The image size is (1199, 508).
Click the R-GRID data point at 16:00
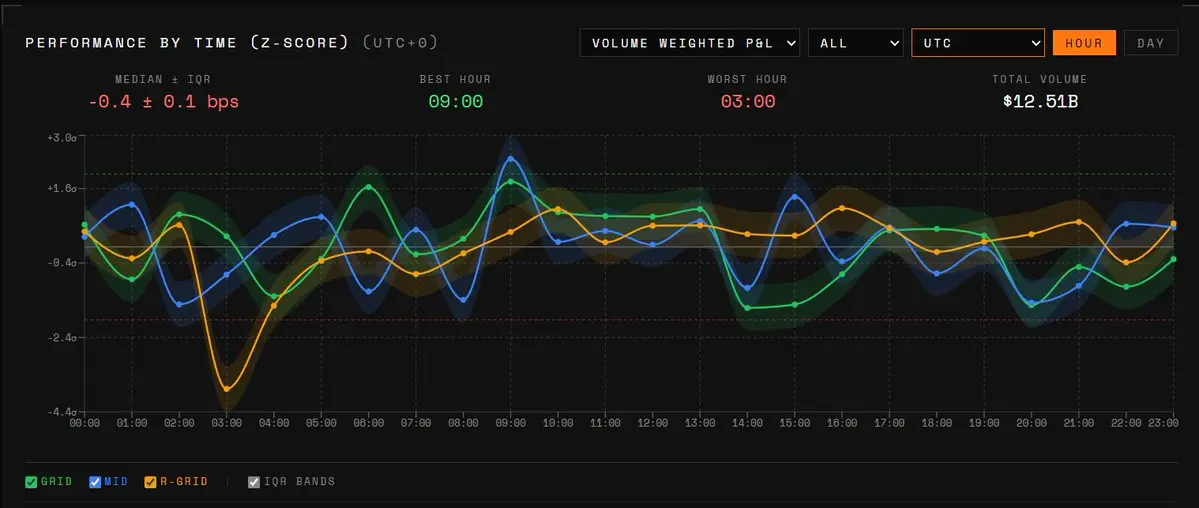[x=842, y=208]
